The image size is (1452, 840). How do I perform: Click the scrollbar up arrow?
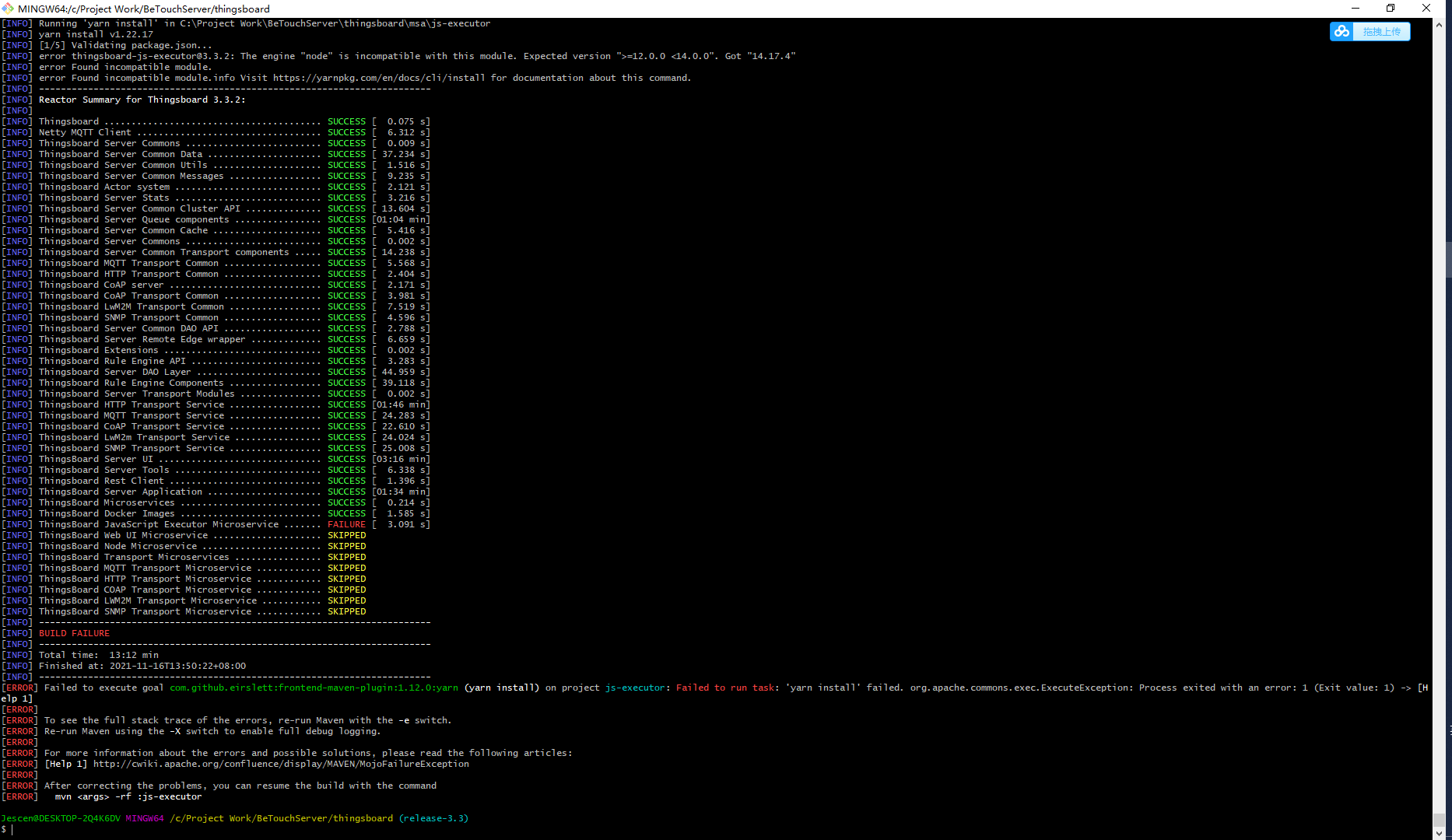1441,24
